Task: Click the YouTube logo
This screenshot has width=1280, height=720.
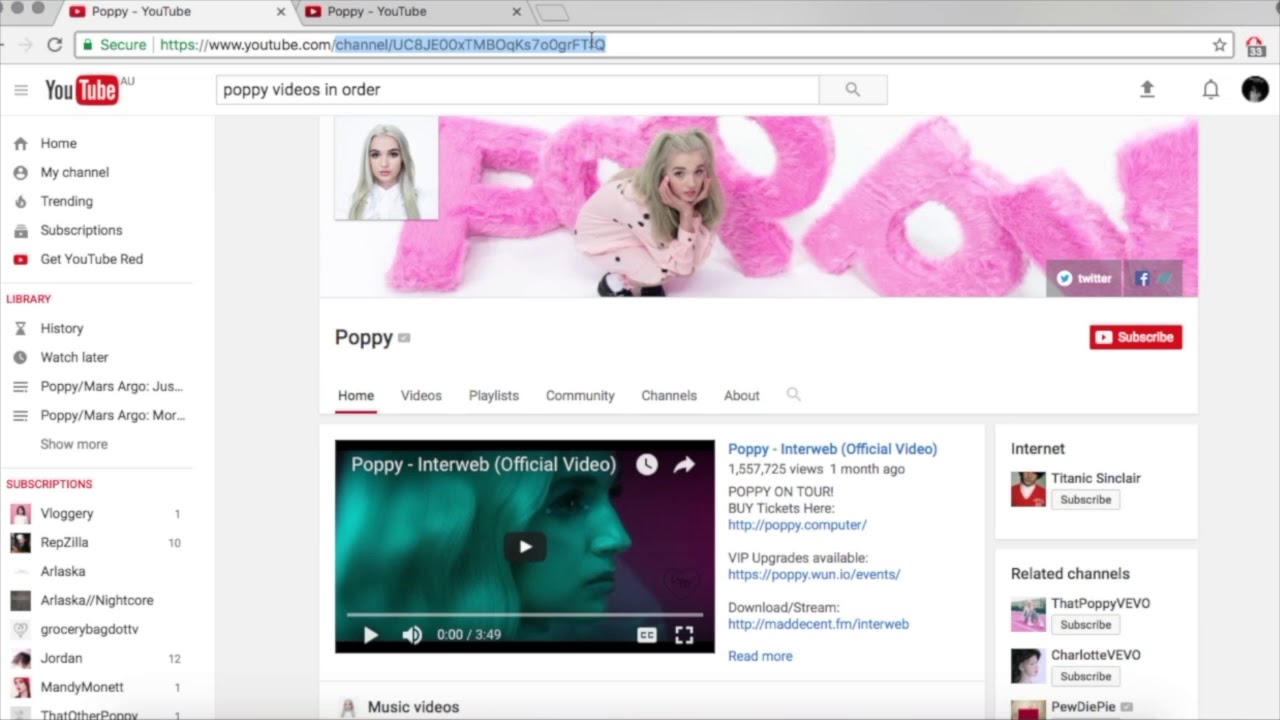Action: pyautogui.click(x=82, y=90)
